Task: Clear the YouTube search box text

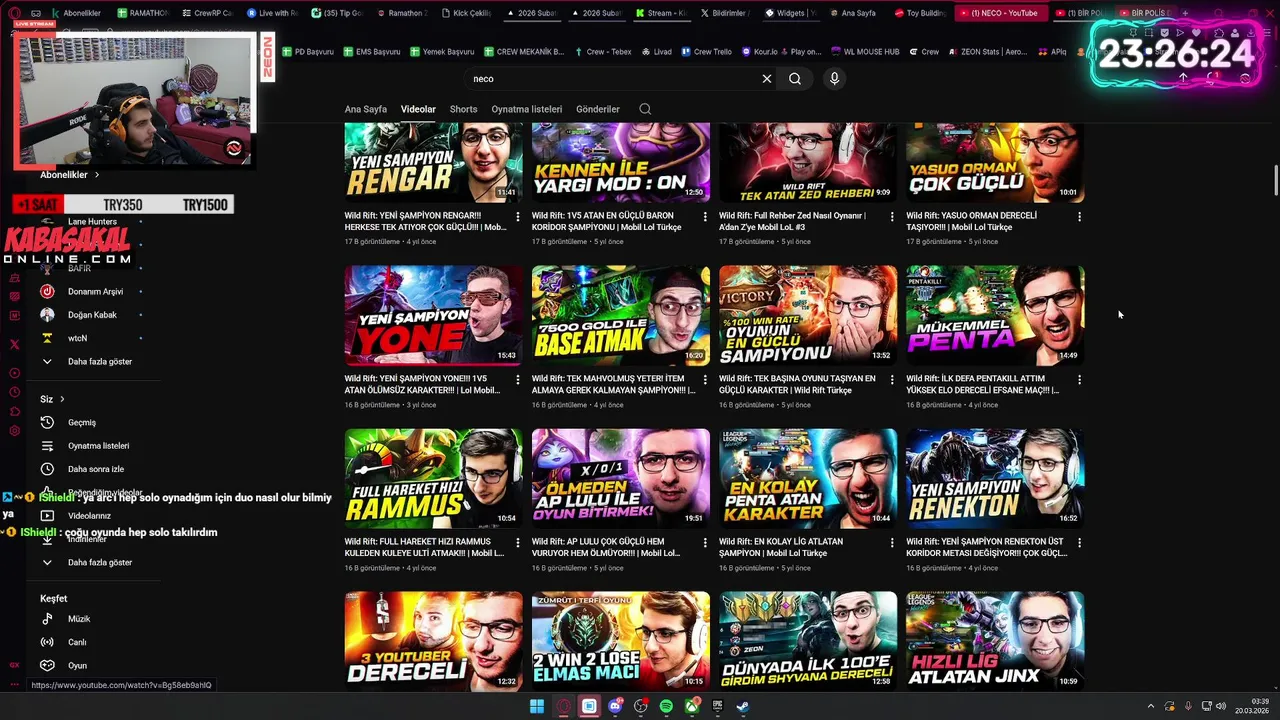Action: coord(767,79)
